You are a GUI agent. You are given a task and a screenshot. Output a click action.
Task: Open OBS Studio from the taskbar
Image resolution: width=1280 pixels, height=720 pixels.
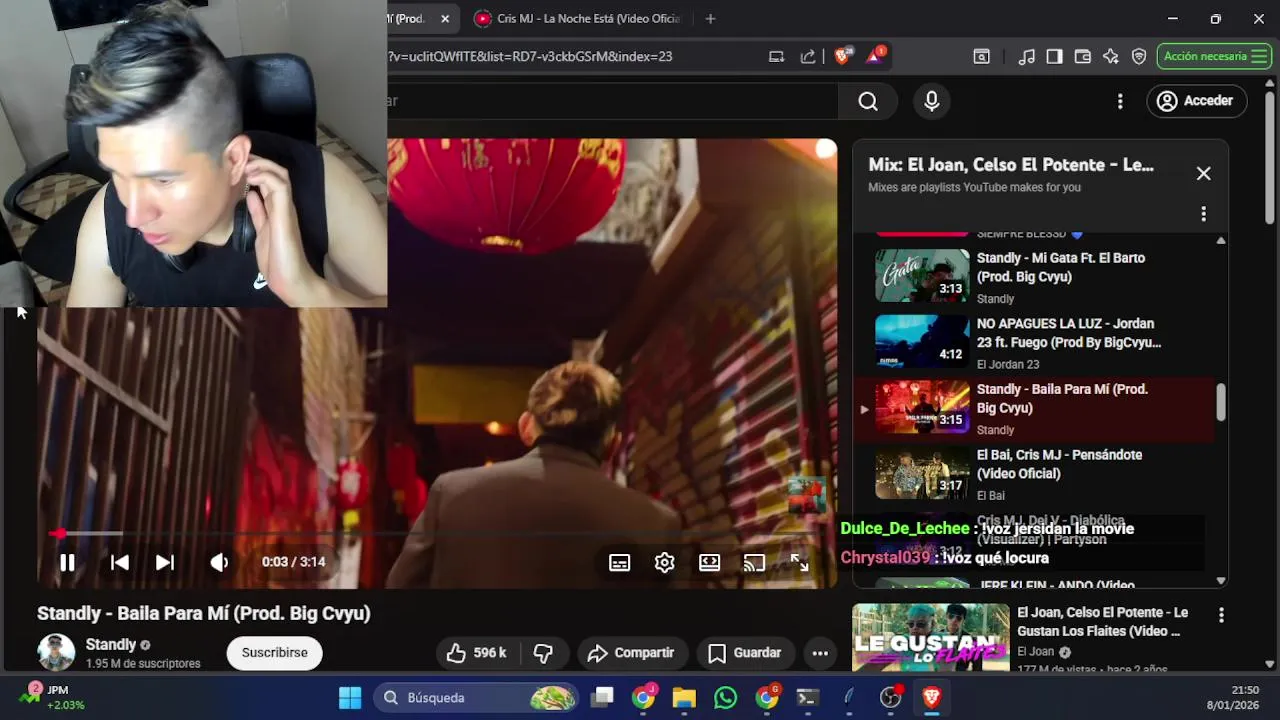pyautogui.click(x=890, y=698)
